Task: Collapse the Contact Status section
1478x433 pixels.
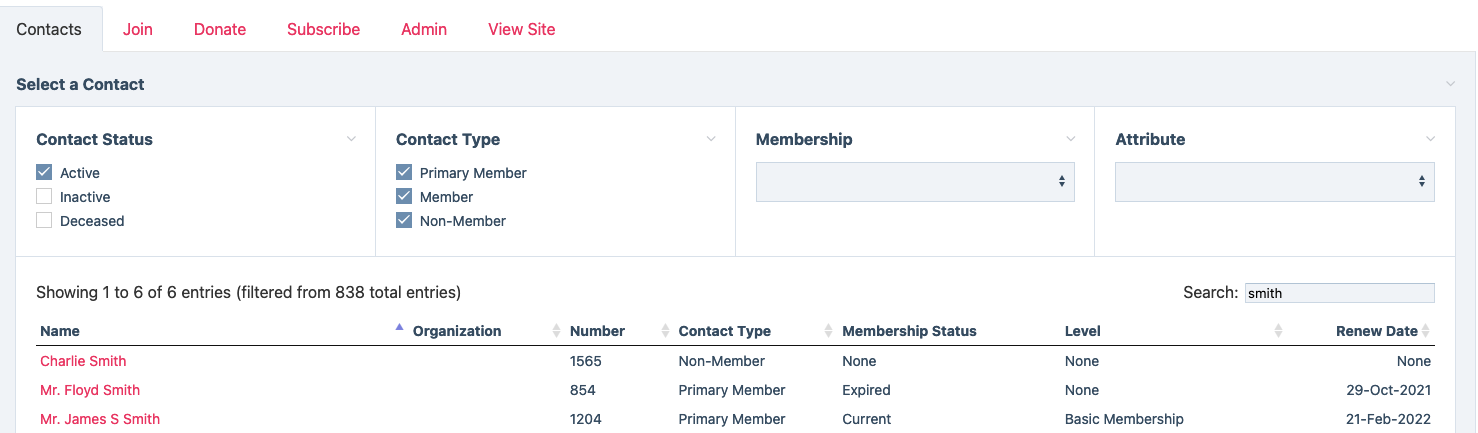Action: 351,139
